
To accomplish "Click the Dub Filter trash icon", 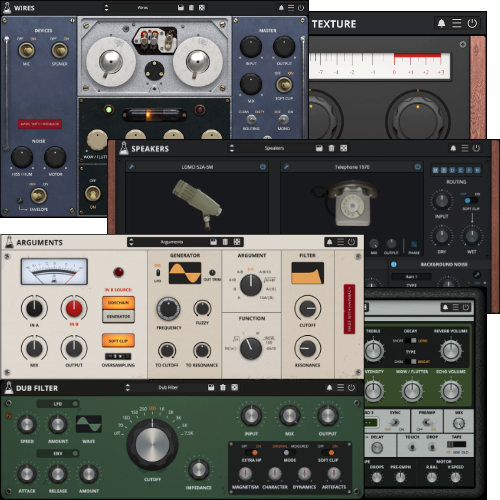I will pyautogui.click(x=223, y=387).
